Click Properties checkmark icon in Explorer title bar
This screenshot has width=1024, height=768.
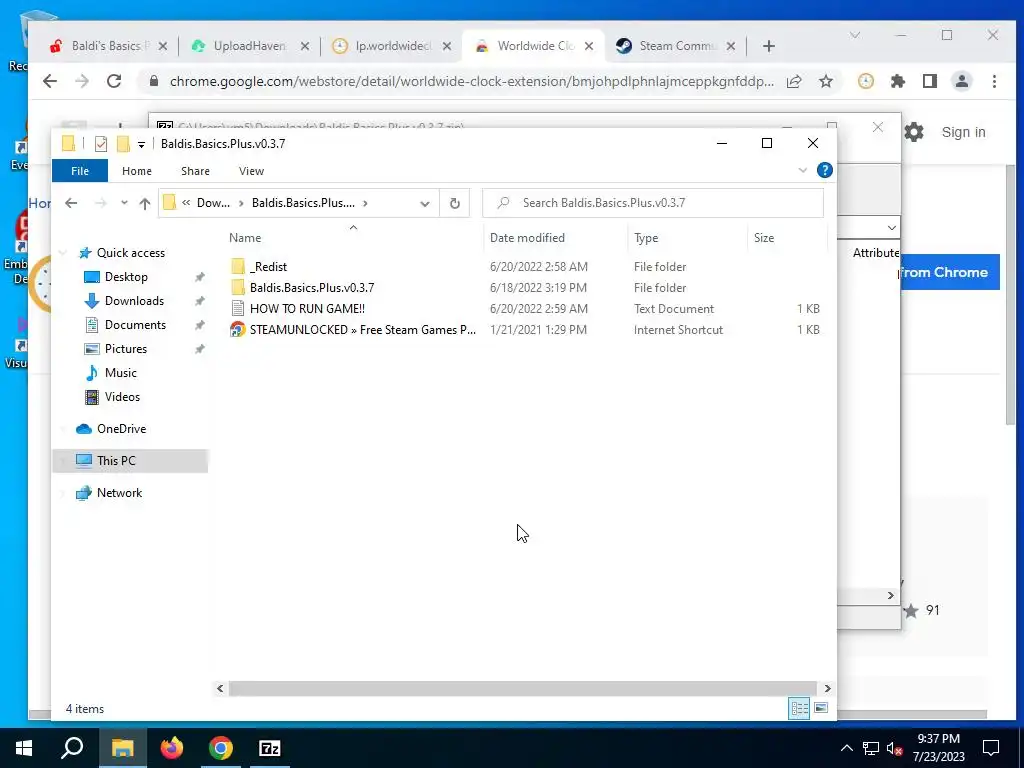point(101,144)
